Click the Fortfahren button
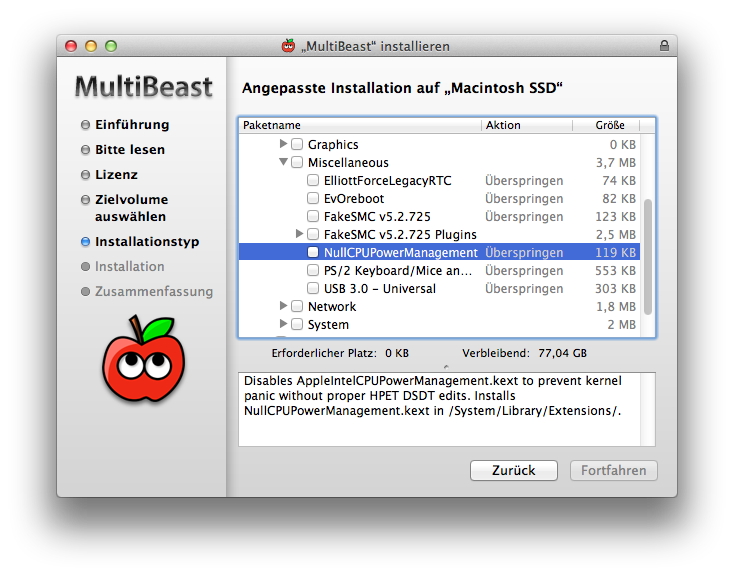The image size is (734, 576). (x=614, y=470)
